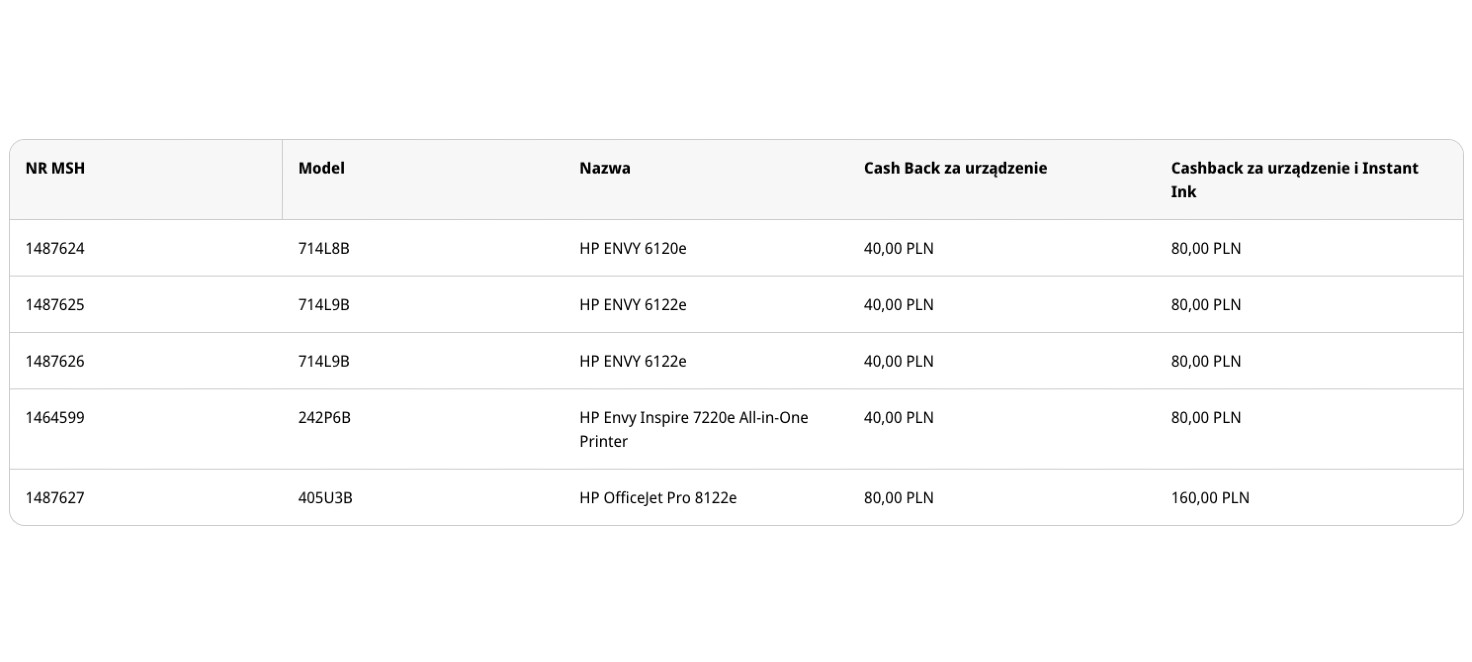Click the 160,00 PLN cashback value
The width and height of the screenshot is (1472, 662).
[x=1210, y=497]
